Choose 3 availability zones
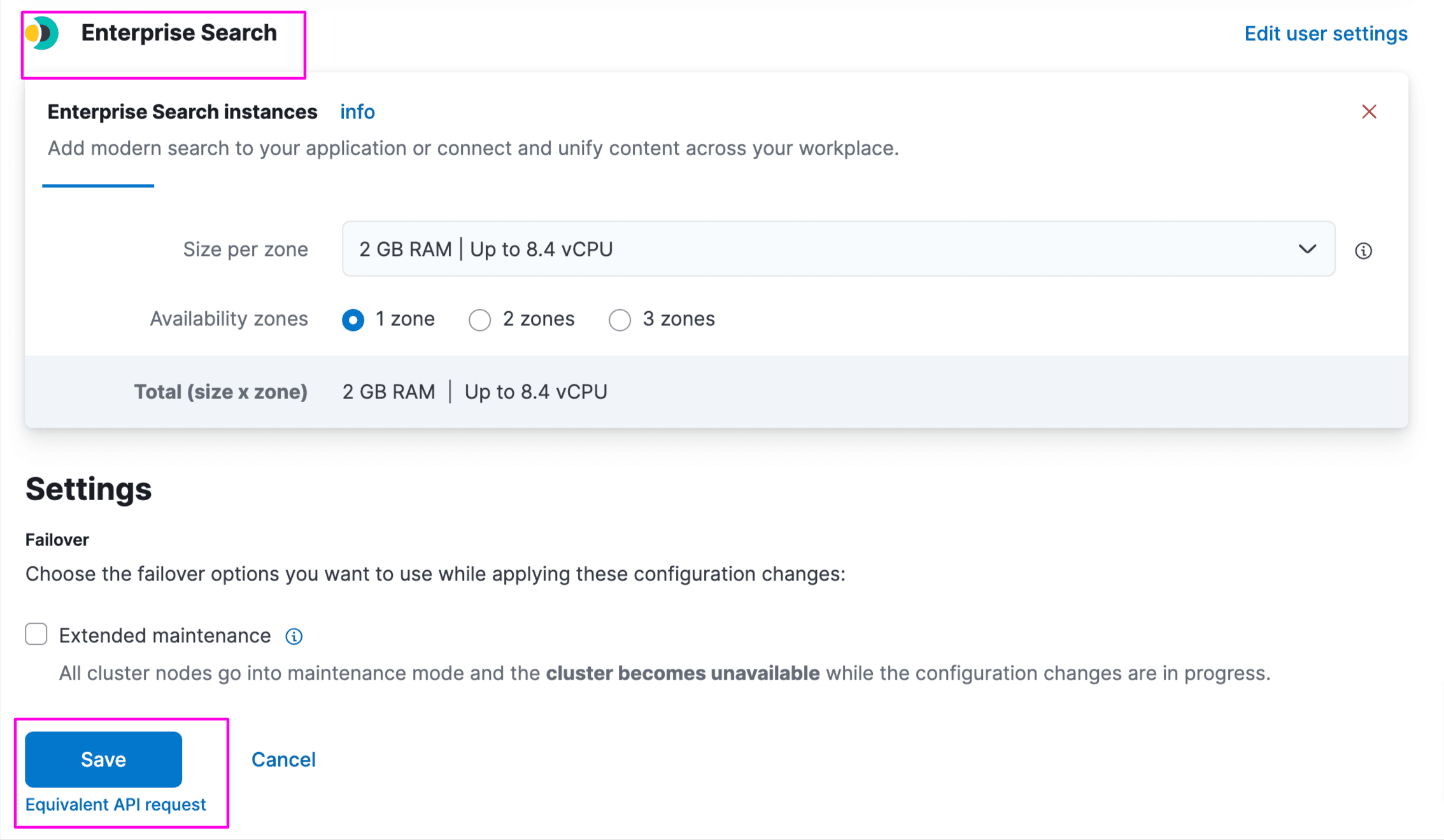1444x840 pixels. click(620, 320)
